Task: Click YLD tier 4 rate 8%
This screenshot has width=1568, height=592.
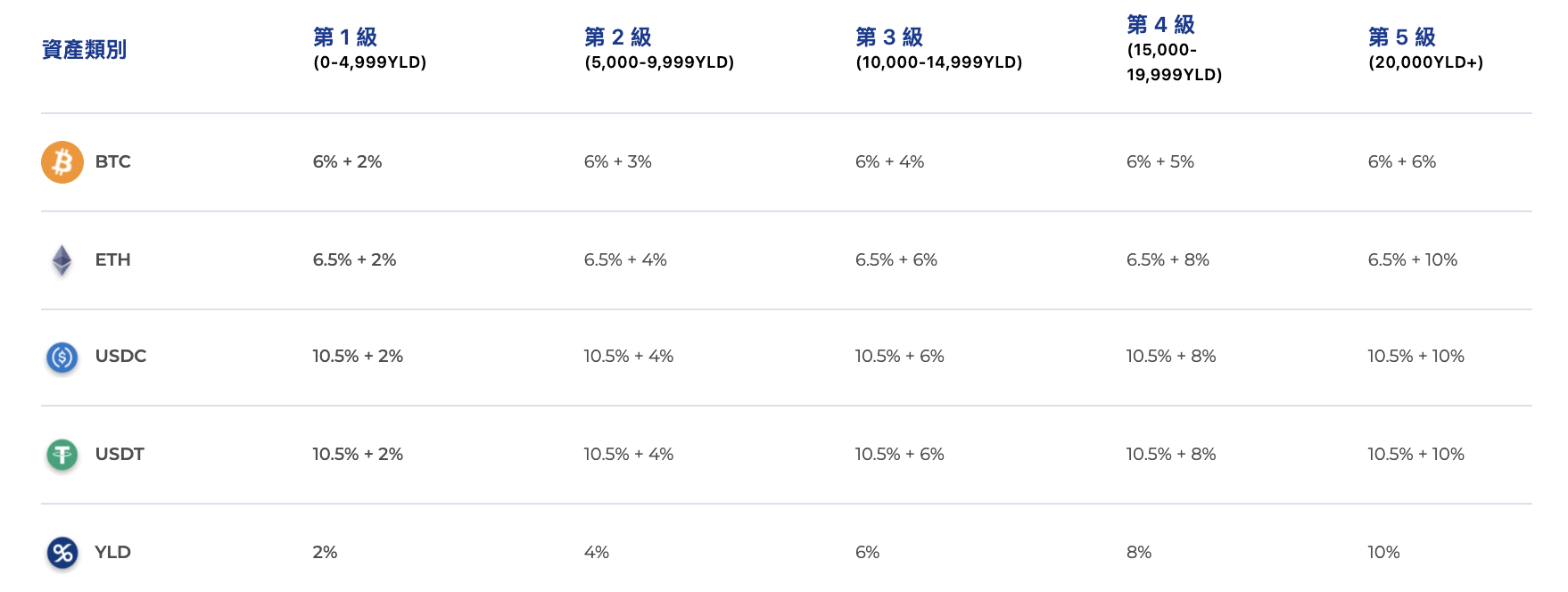Action: (1139, 553)
